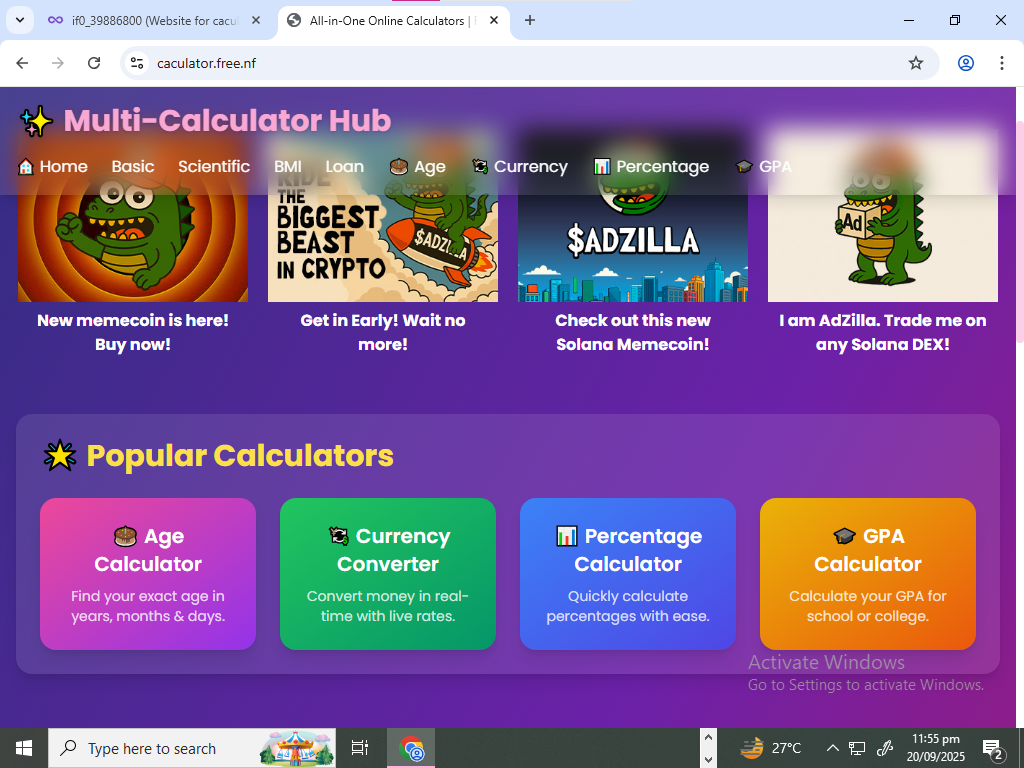Open the Percentage nav link

[x=651, y=167]
